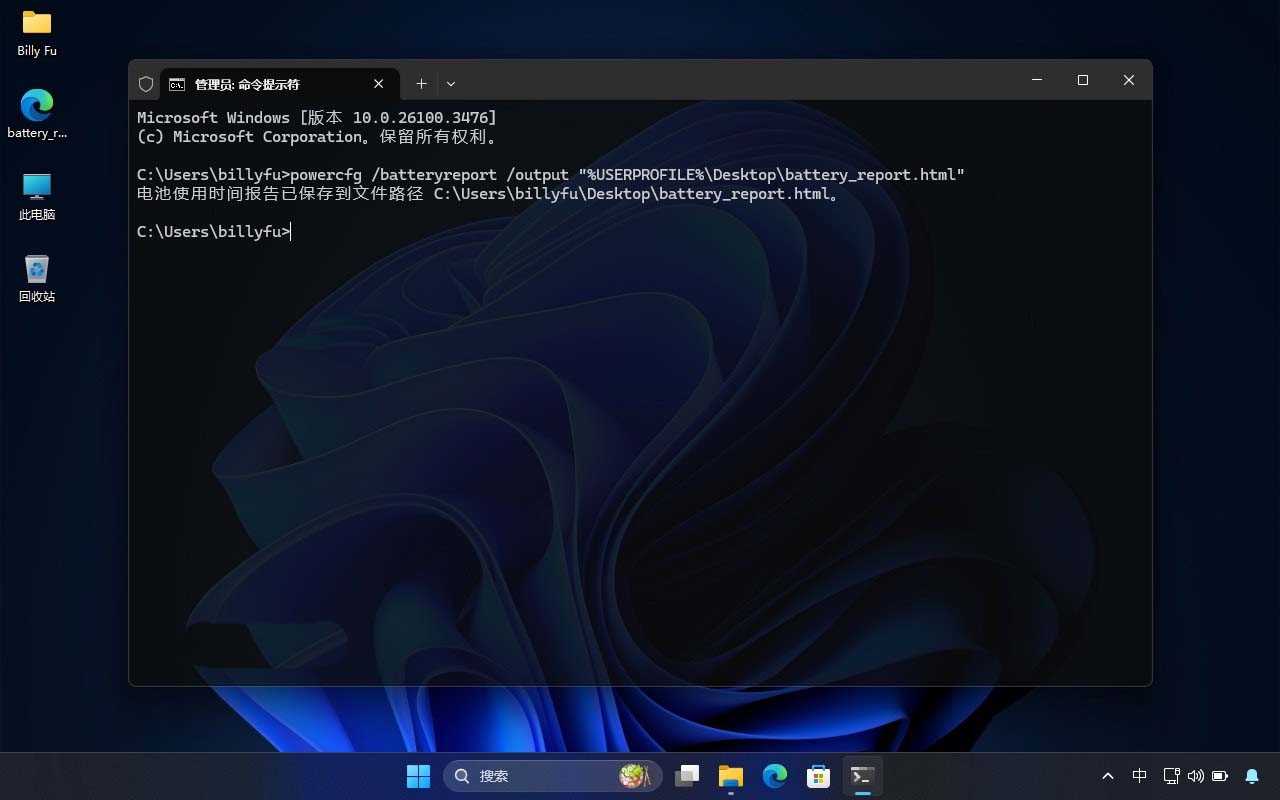Viewport: 1280px width, 800px height.
Task: Toggle the notification center bell
Action: (x=1252, y=775)
